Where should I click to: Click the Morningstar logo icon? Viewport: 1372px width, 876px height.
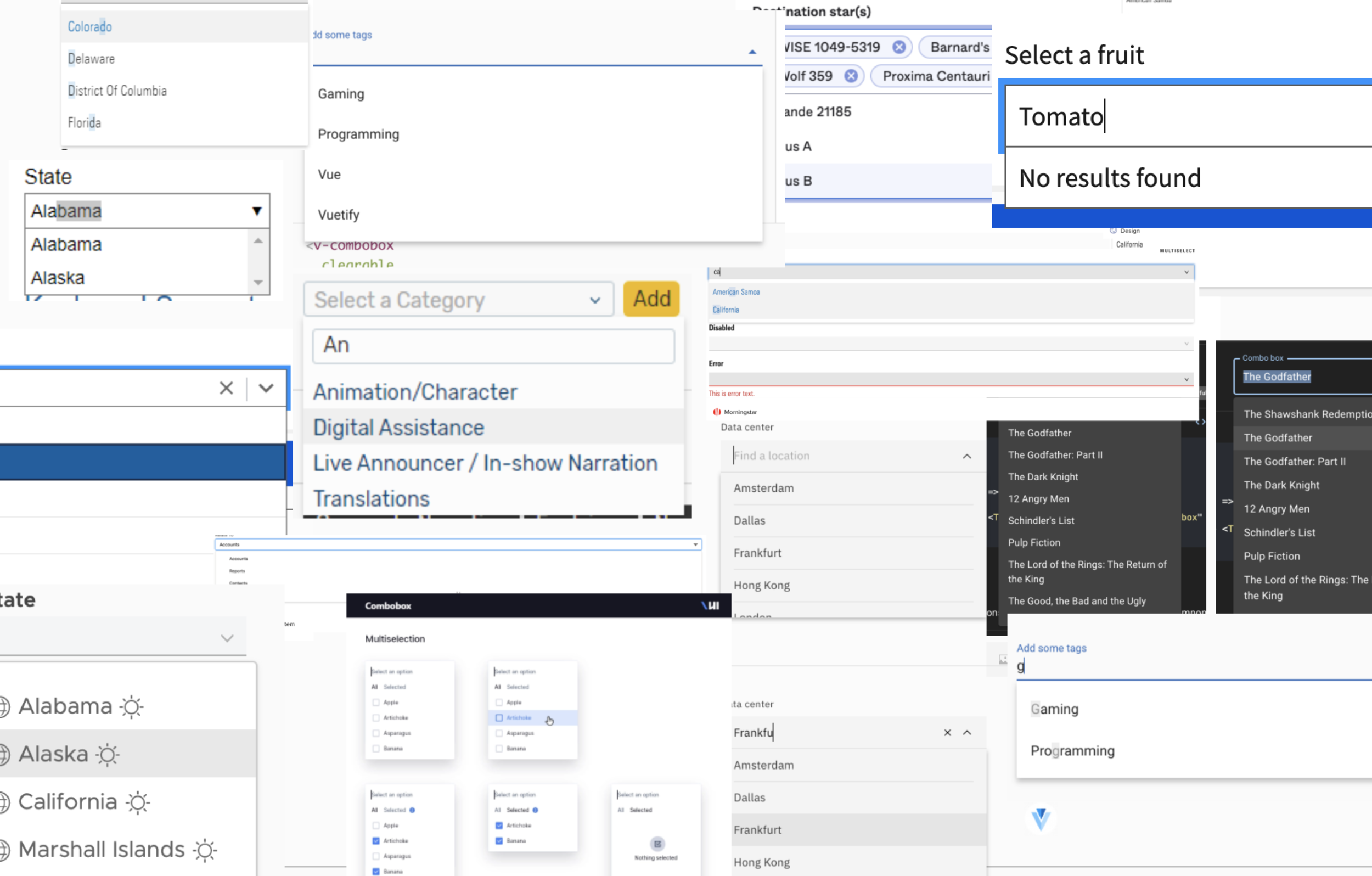point(717,412)
